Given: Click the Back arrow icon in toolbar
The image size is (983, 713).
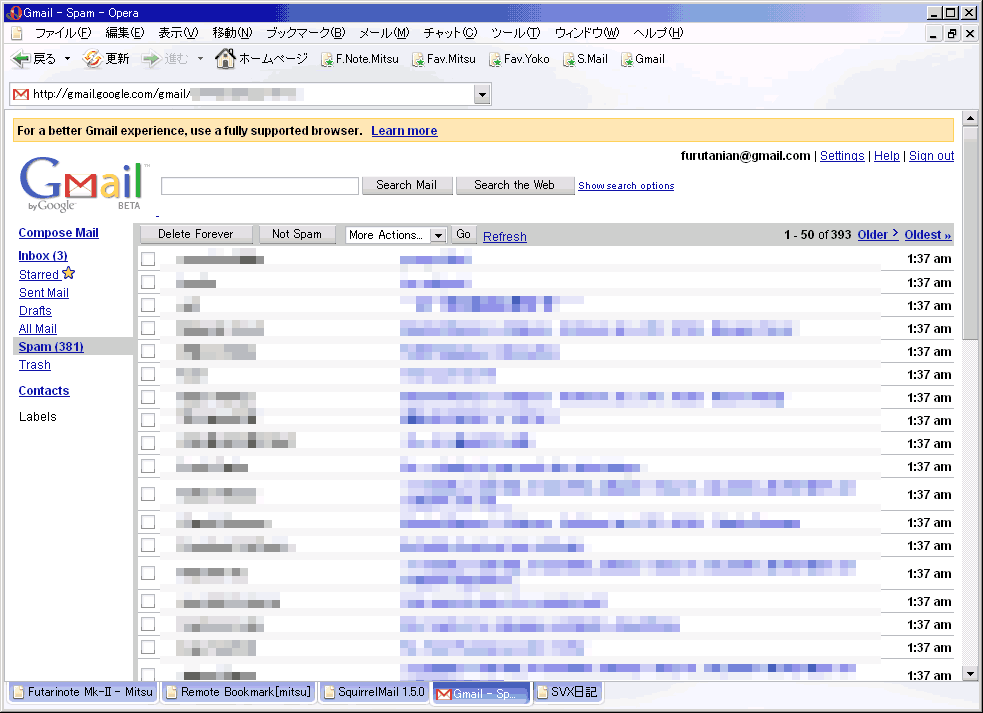Looking at the screenshot, I should (x=21, y=59).
